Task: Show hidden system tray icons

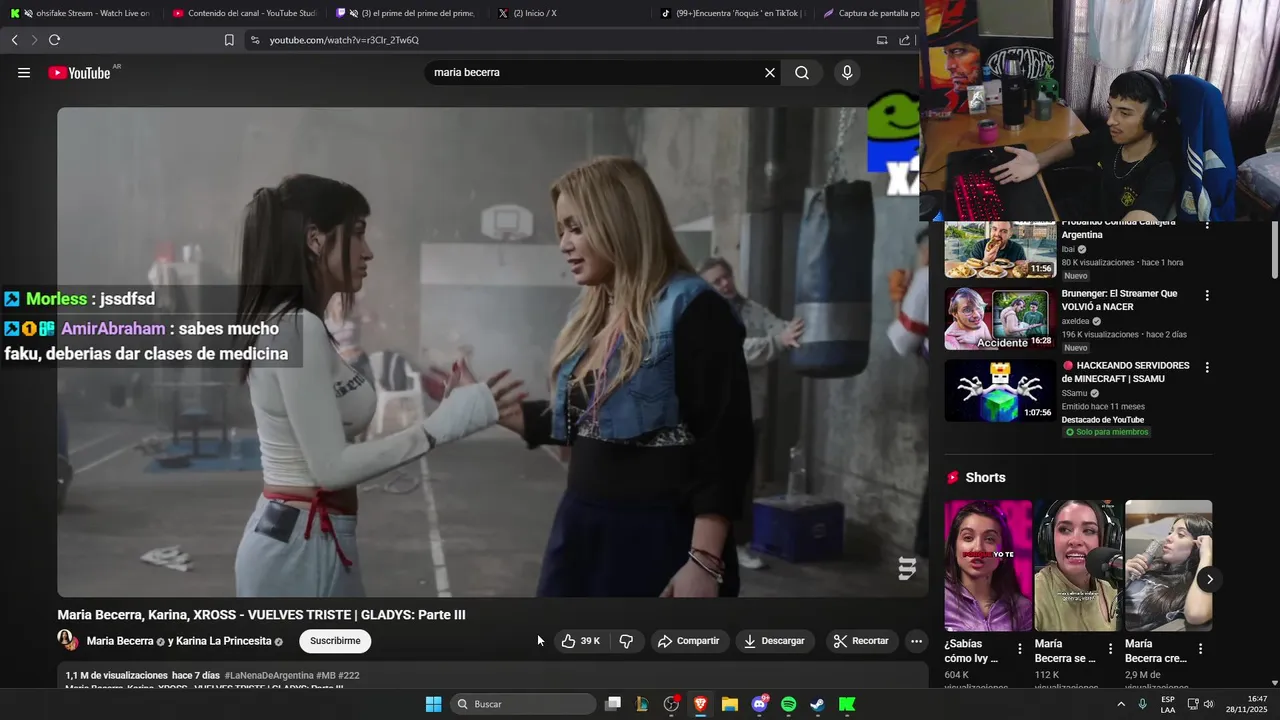Action: click(x=1121, y=704)
